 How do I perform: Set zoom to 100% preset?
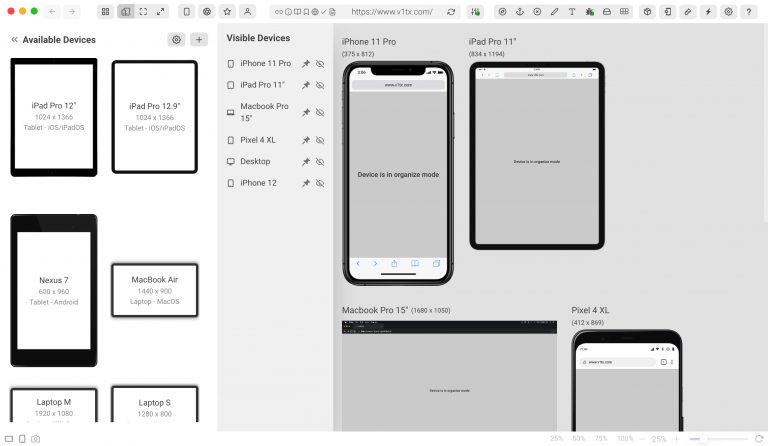[624, 439]
